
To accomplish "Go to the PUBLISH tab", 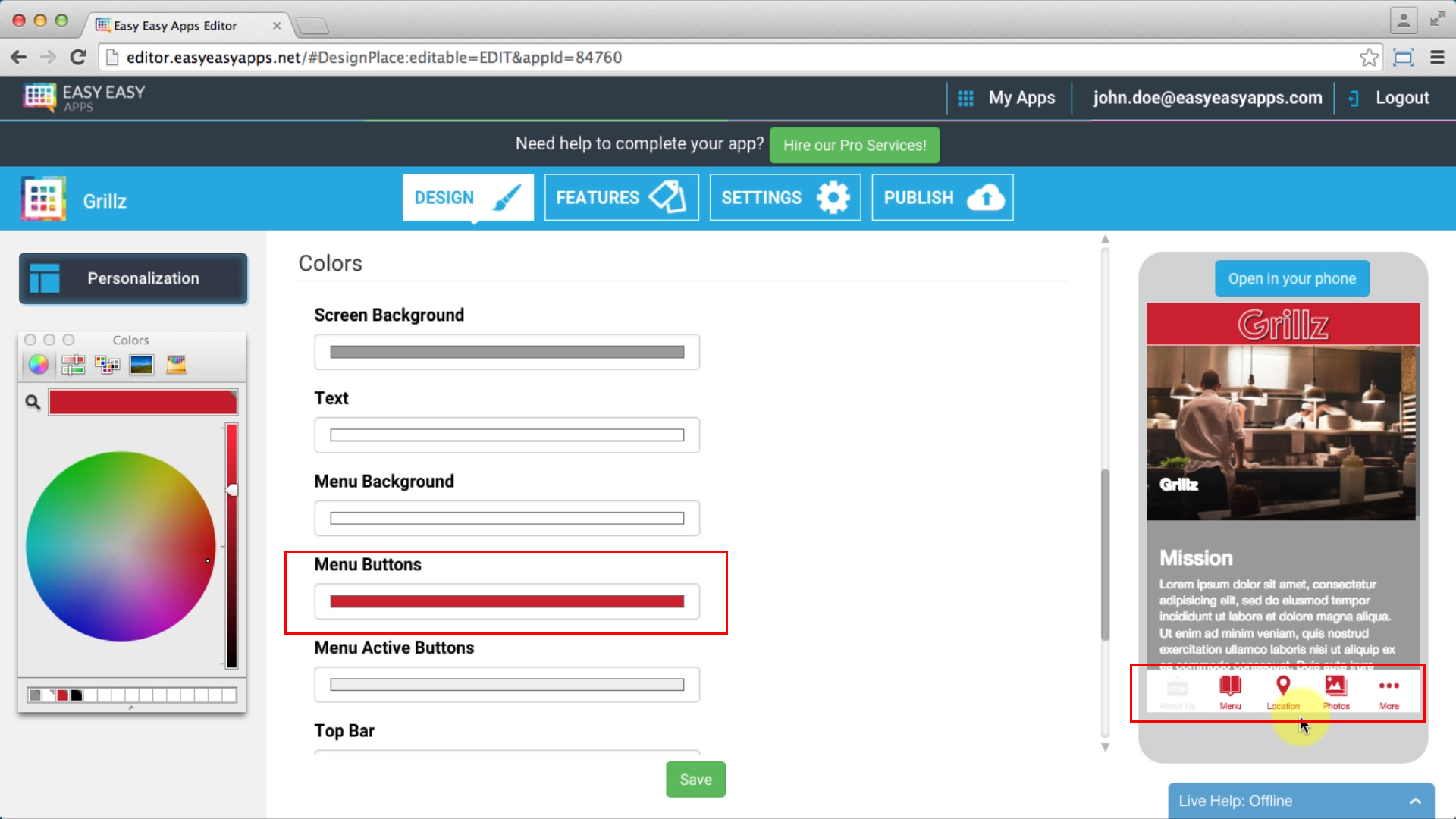I will (942, 198).
